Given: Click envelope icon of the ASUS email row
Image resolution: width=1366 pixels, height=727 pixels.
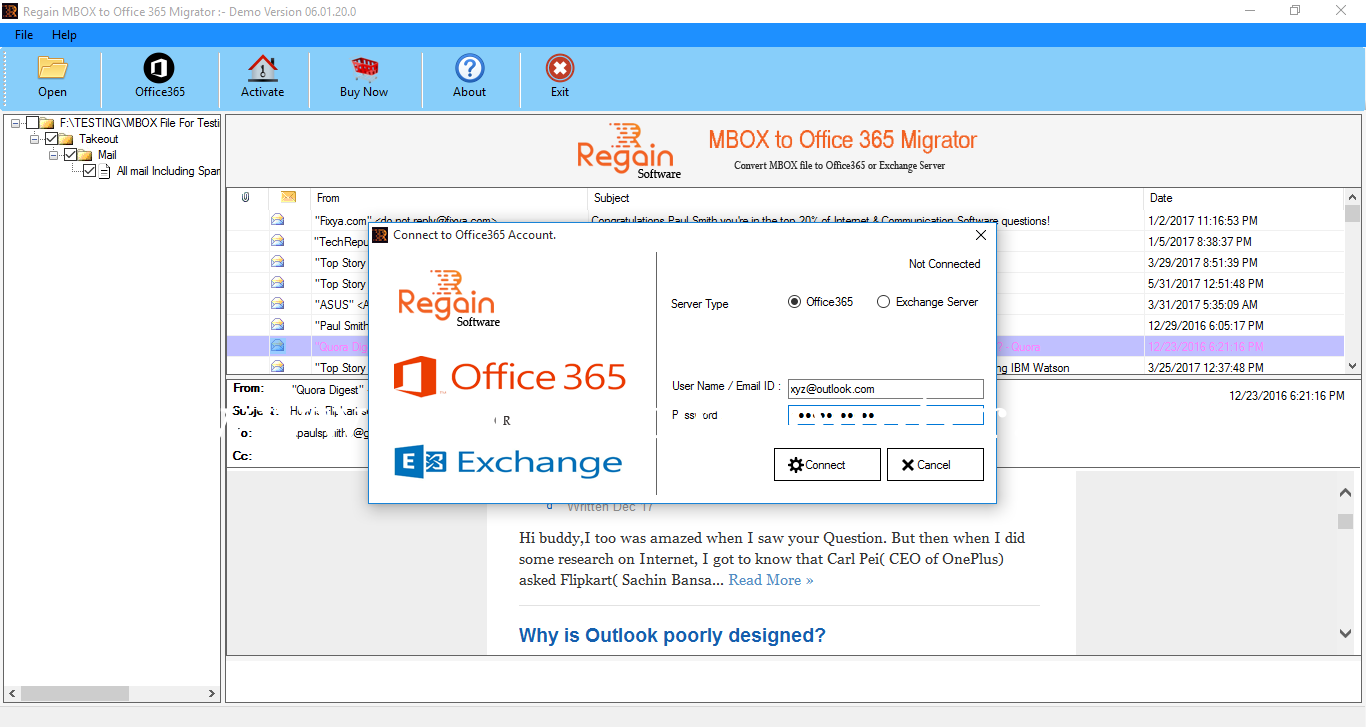Looking at the screenshot, I should coord(277,304).
